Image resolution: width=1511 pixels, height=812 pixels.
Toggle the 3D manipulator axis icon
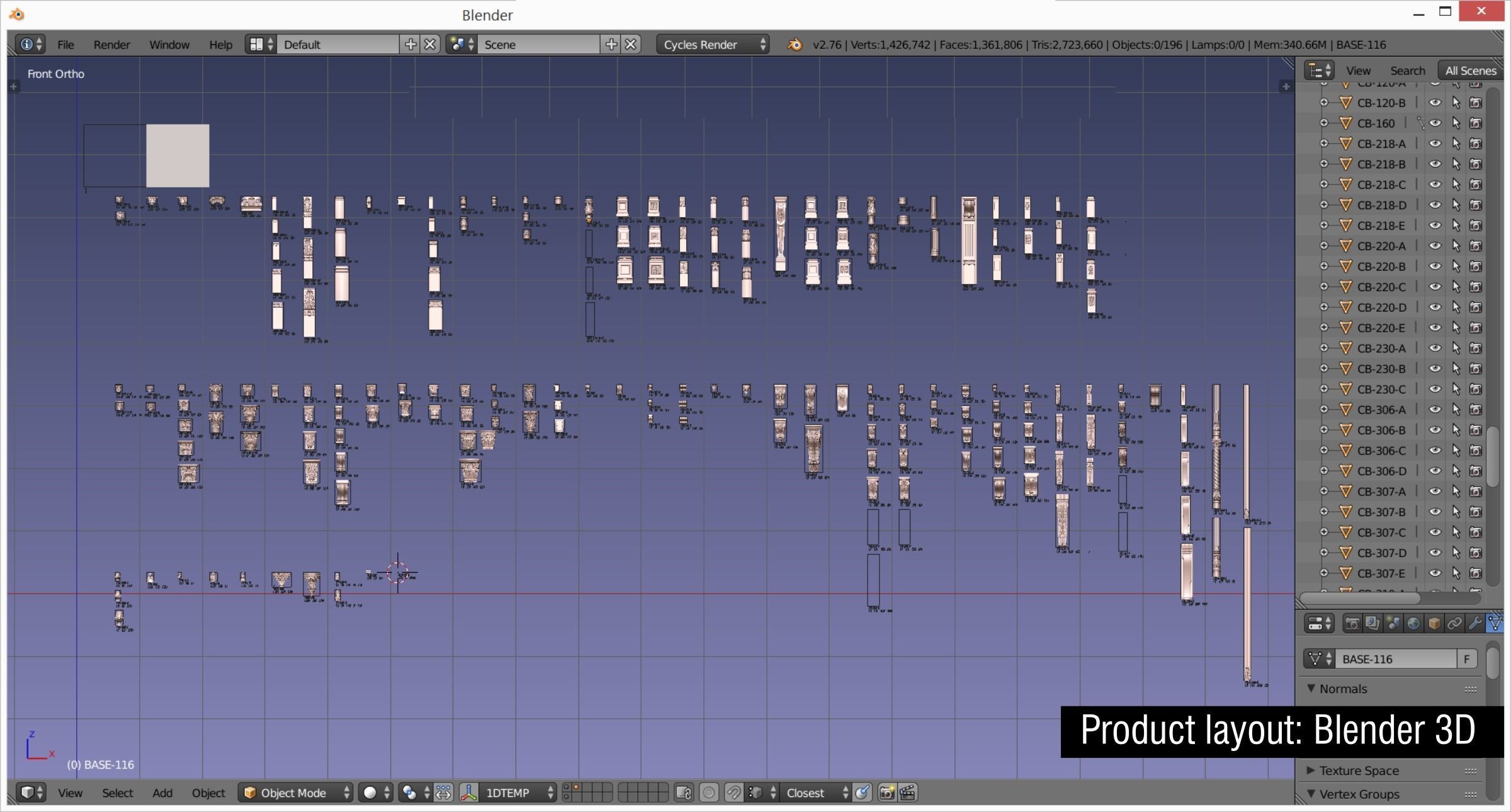click(469, 793)
